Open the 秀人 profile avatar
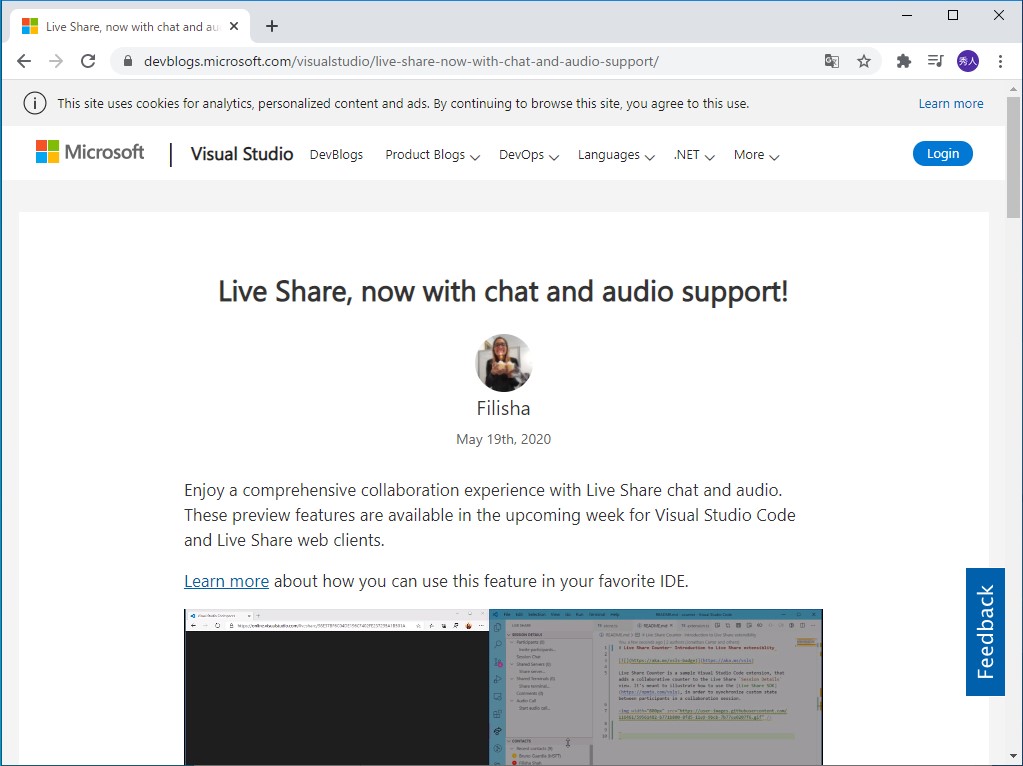This screenshot has width=1023, height=766. click(x=967, y=61)
